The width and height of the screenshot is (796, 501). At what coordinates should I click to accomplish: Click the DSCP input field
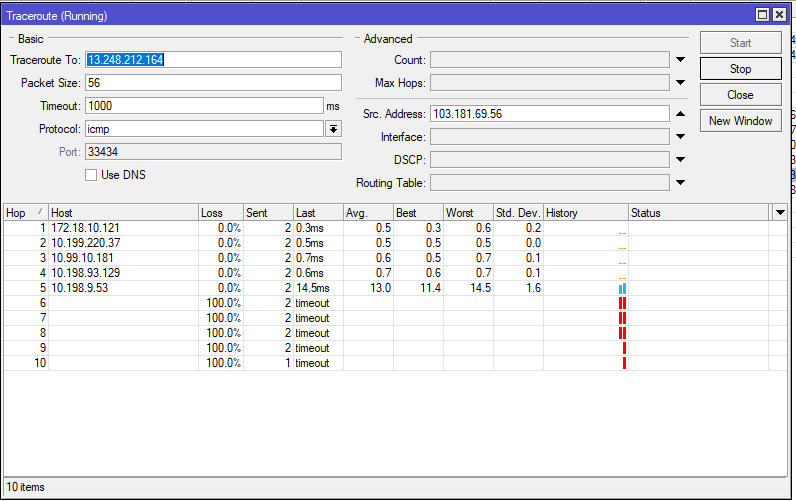[550, 160]
